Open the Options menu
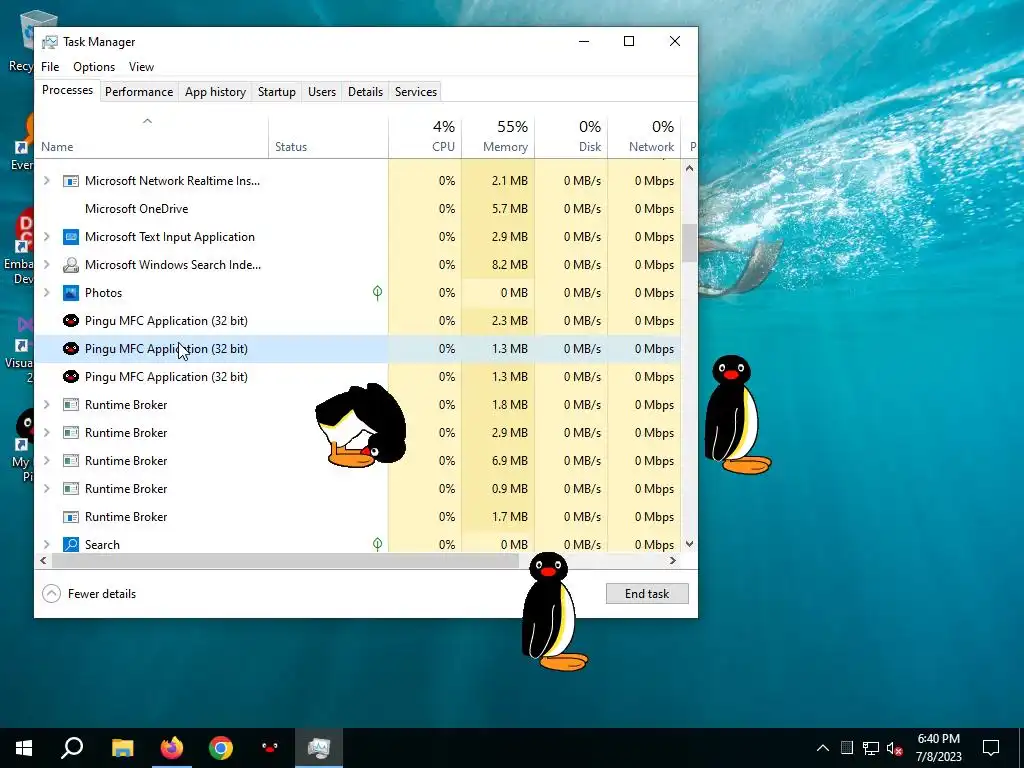 click(94, 67)
